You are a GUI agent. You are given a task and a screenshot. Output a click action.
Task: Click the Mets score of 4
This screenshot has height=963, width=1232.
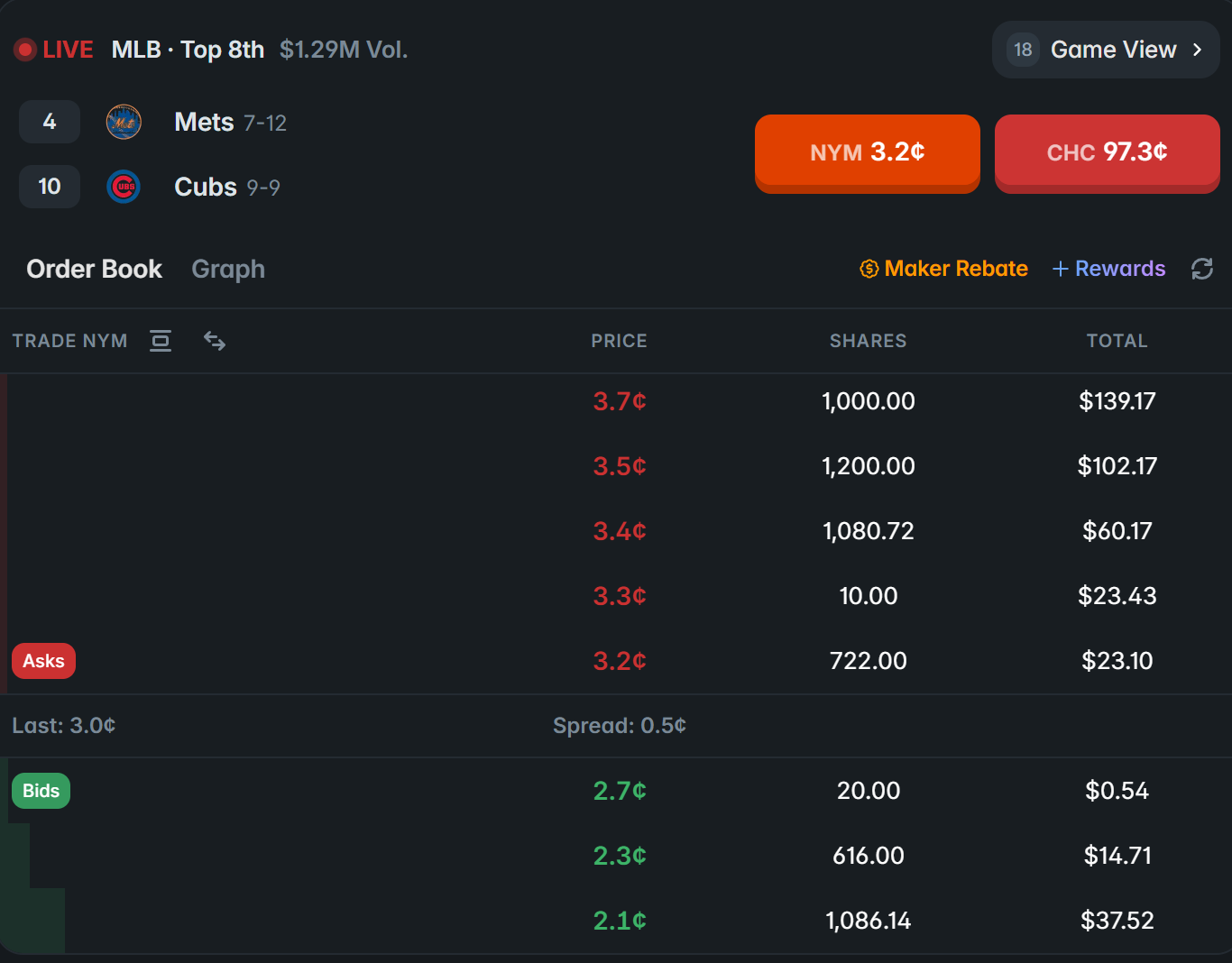pyautogui.click(x=50, y=122)
